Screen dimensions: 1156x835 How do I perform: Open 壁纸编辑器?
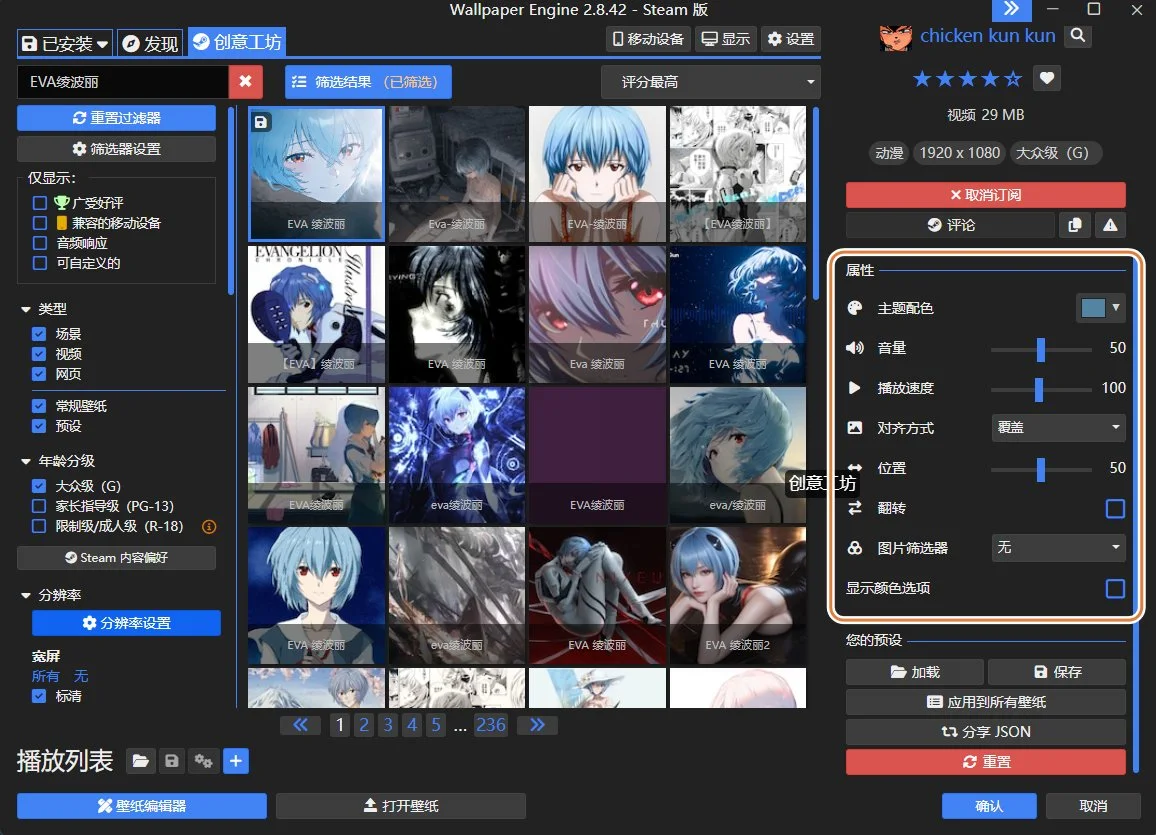pos(142,806)
